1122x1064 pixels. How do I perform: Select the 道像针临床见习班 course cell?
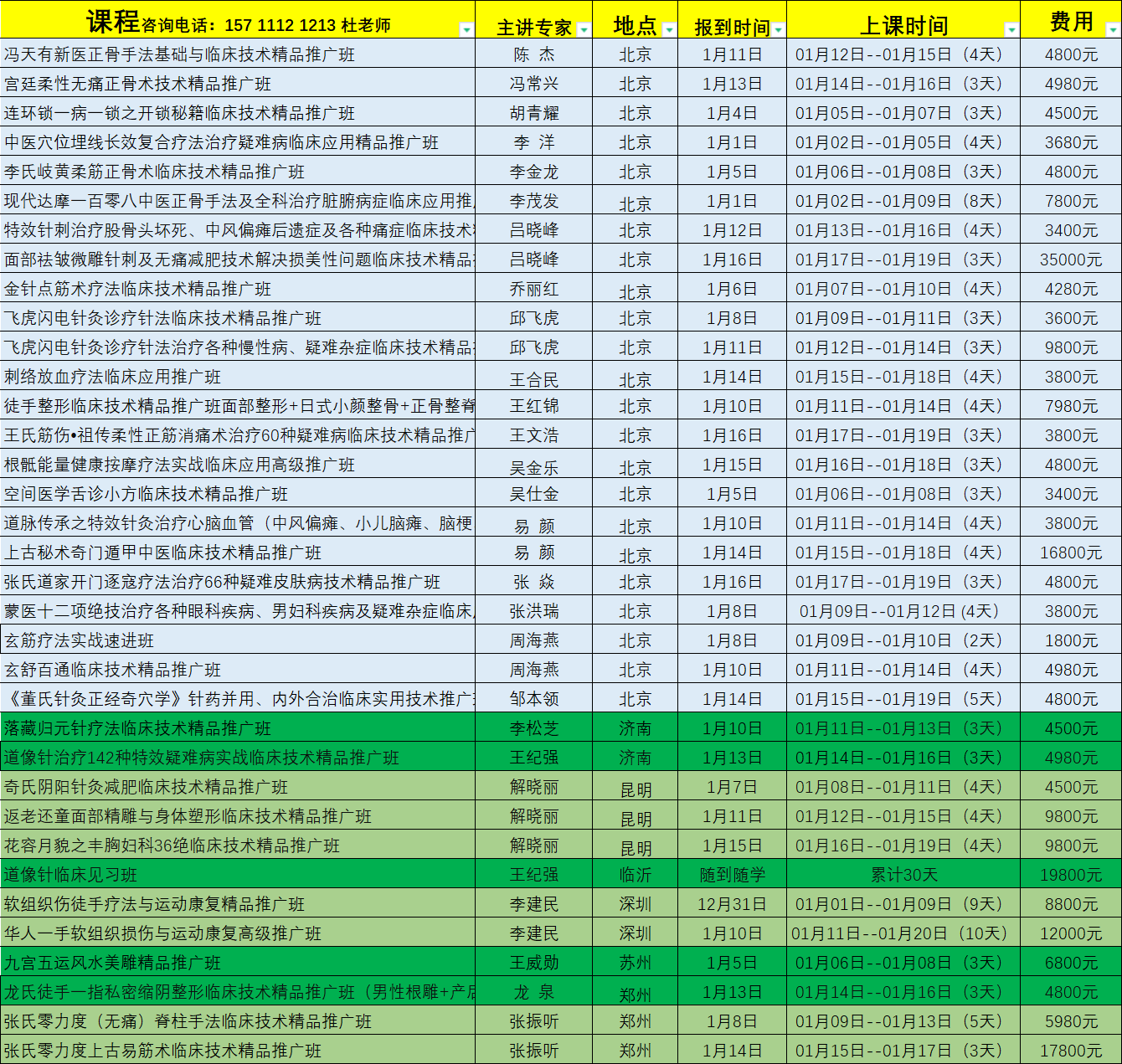coord(71,875)
